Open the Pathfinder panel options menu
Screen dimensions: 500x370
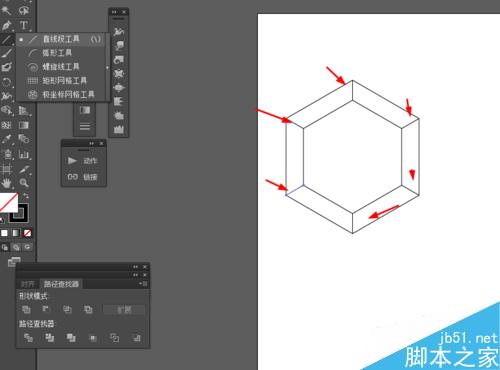click(x=143, y=284)
